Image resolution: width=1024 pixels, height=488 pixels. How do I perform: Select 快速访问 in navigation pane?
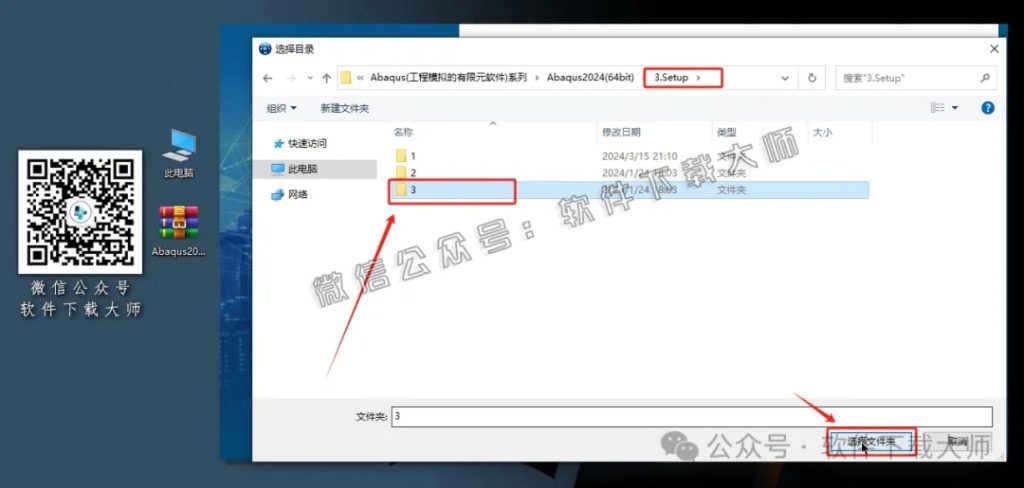coord(300,143)
